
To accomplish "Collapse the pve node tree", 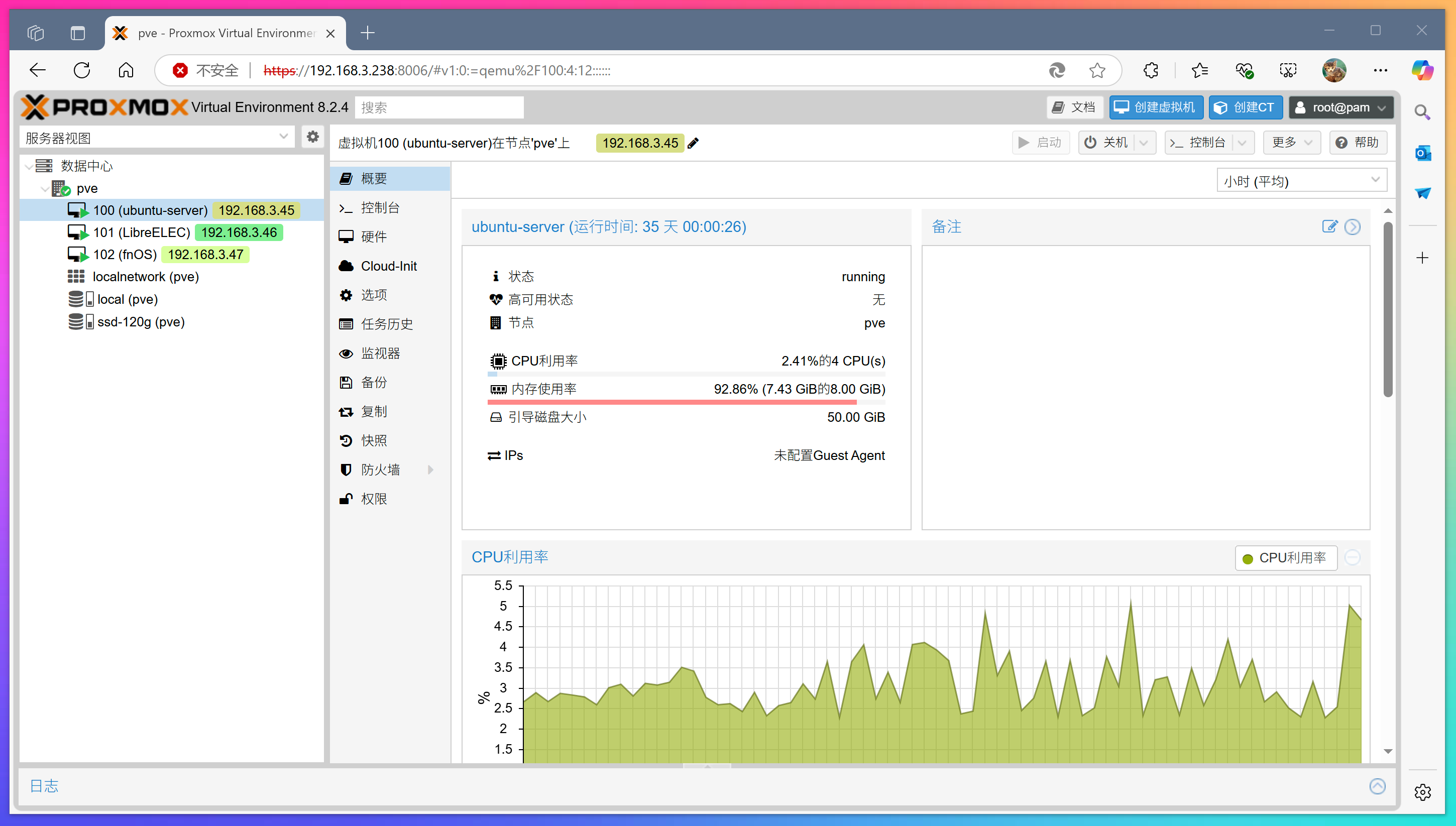I will point(44,188).
